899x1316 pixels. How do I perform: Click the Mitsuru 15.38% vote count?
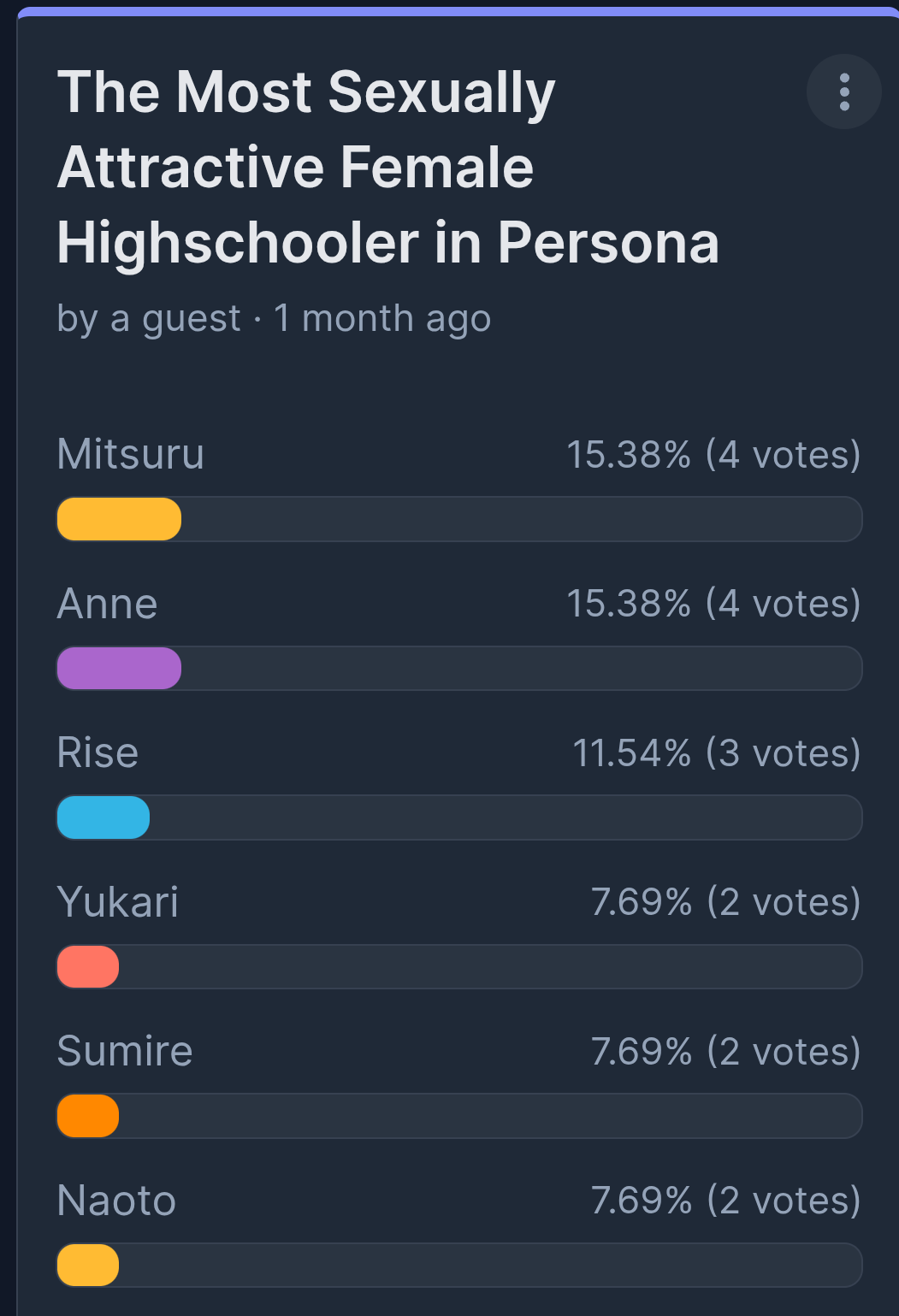pyautogui.click(x=713, y=454)
